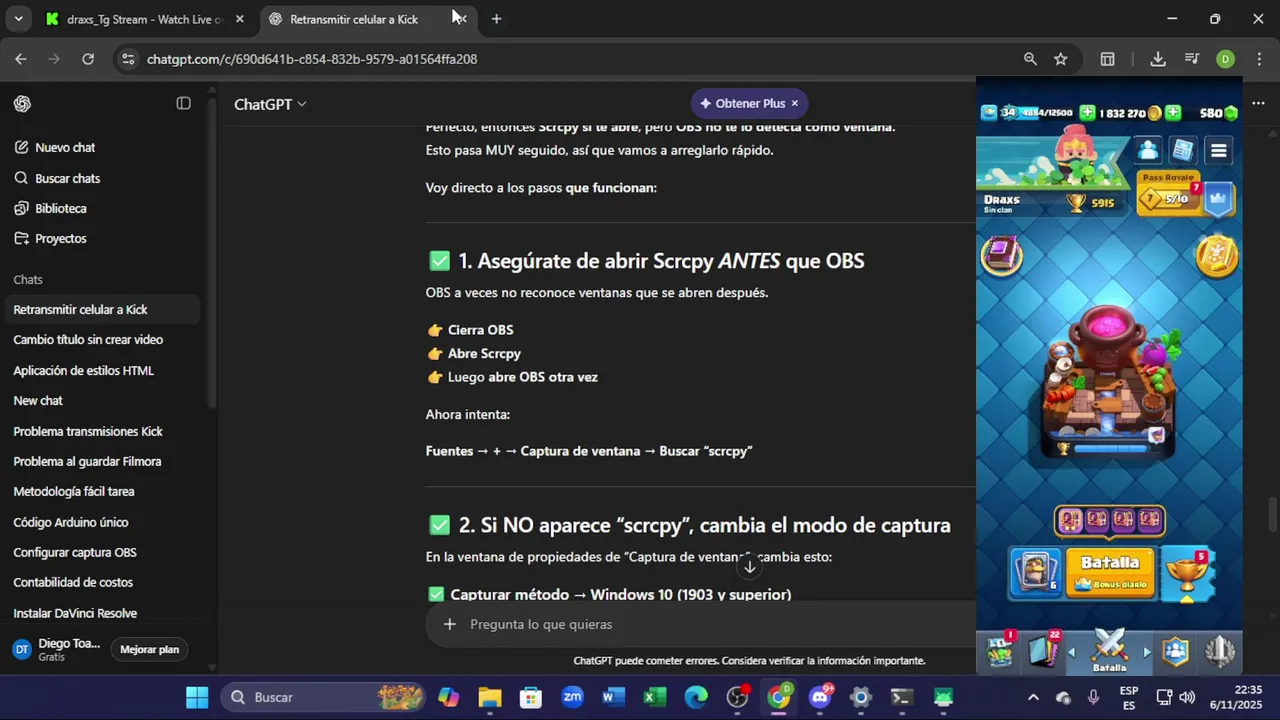Image resolution: width=1280 pixels, height=720 pixels.
Task: Open the browser downloads icon
Action: pos(1158,59)
